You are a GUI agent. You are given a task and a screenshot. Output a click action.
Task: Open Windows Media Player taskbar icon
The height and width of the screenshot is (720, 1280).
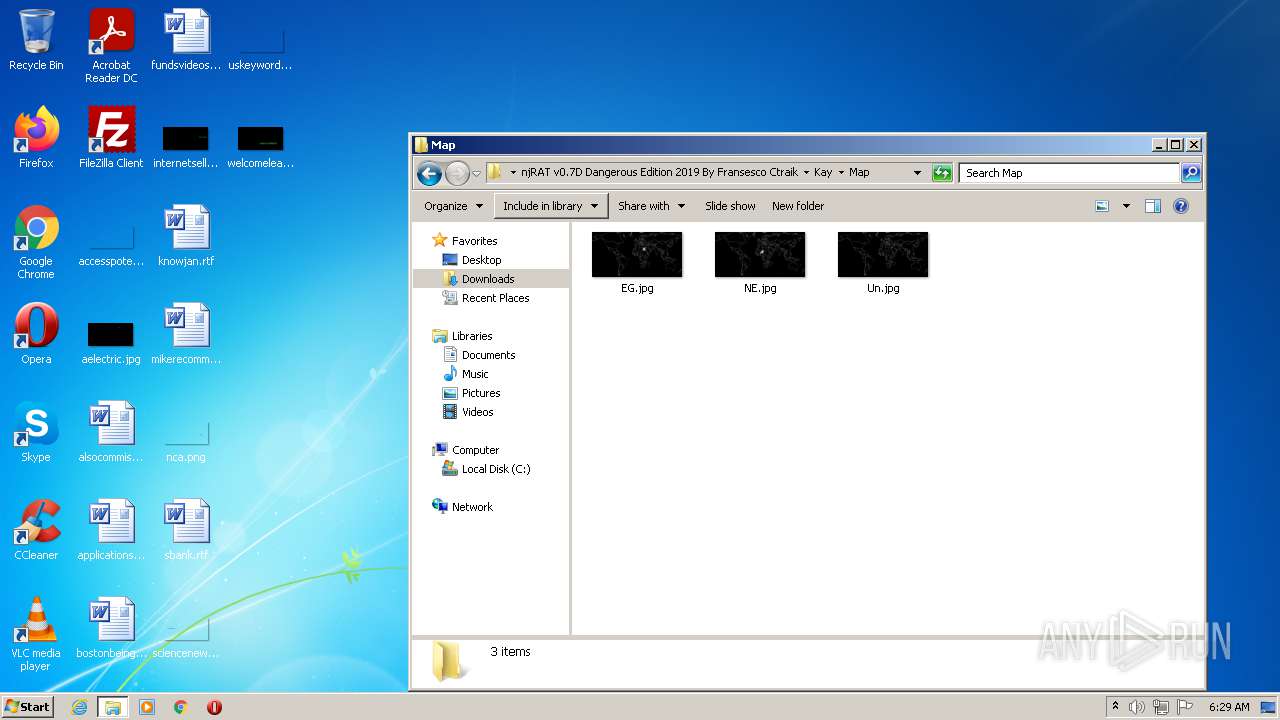click(x=147, y=707)
